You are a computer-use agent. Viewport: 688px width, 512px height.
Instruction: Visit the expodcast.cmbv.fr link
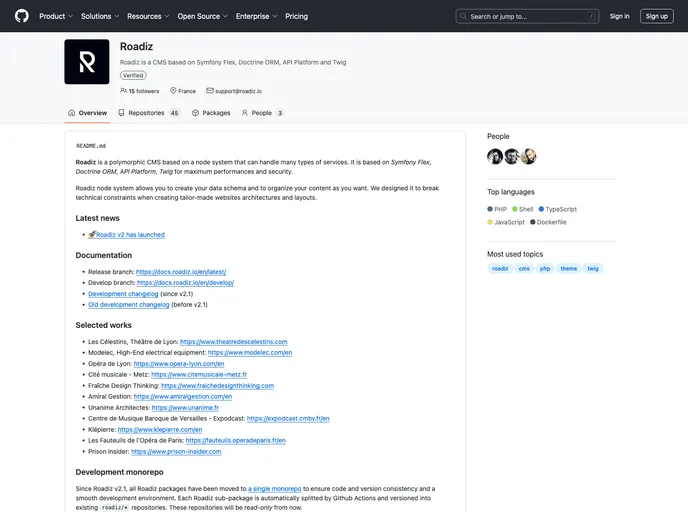[288, 419]
